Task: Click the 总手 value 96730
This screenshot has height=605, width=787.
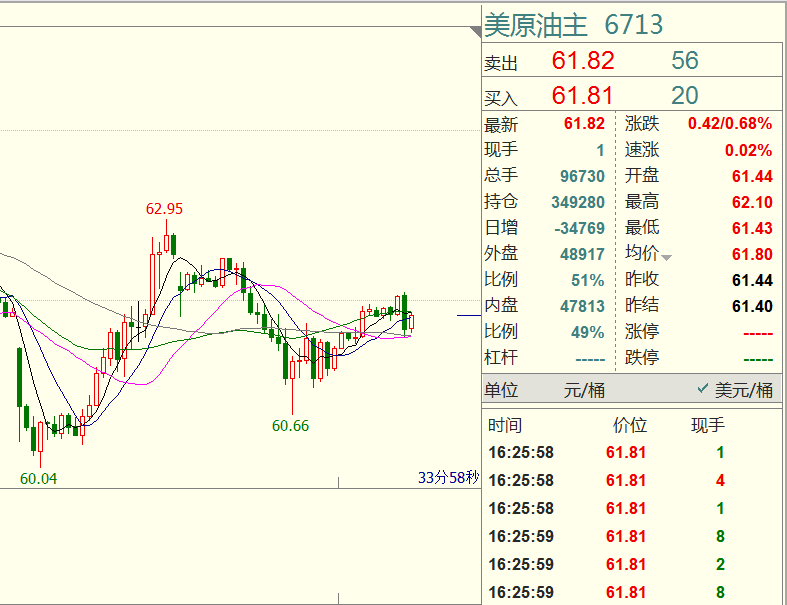Action: pos(582,176)
